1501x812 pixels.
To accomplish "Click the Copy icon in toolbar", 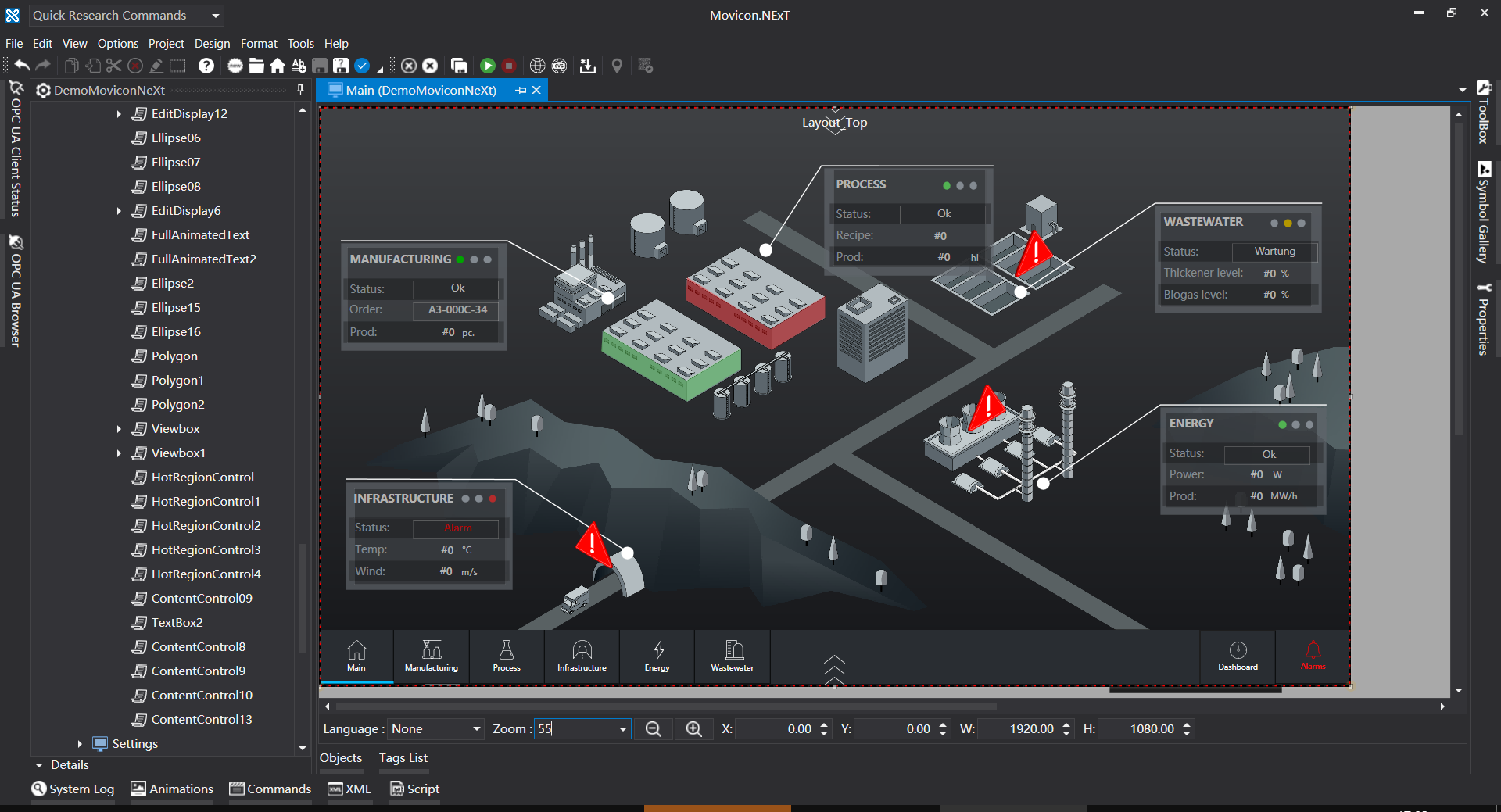I will pos(71,66).
